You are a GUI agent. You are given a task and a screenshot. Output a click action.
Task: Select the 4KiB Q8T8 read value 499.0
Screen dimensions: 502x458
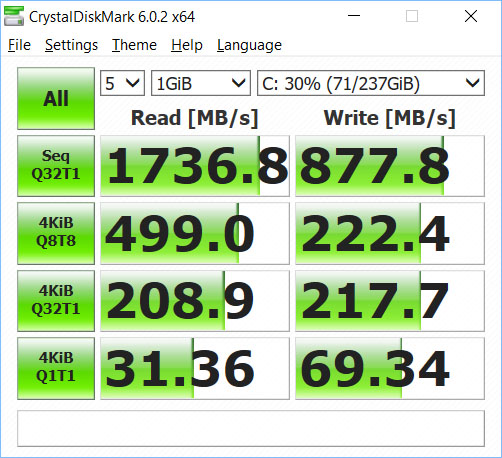point(195,233)
